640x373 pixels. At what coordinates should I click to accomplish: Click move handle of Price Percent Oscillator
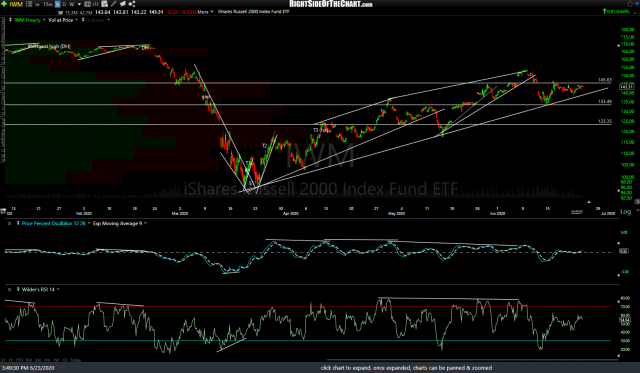point(18,223)
